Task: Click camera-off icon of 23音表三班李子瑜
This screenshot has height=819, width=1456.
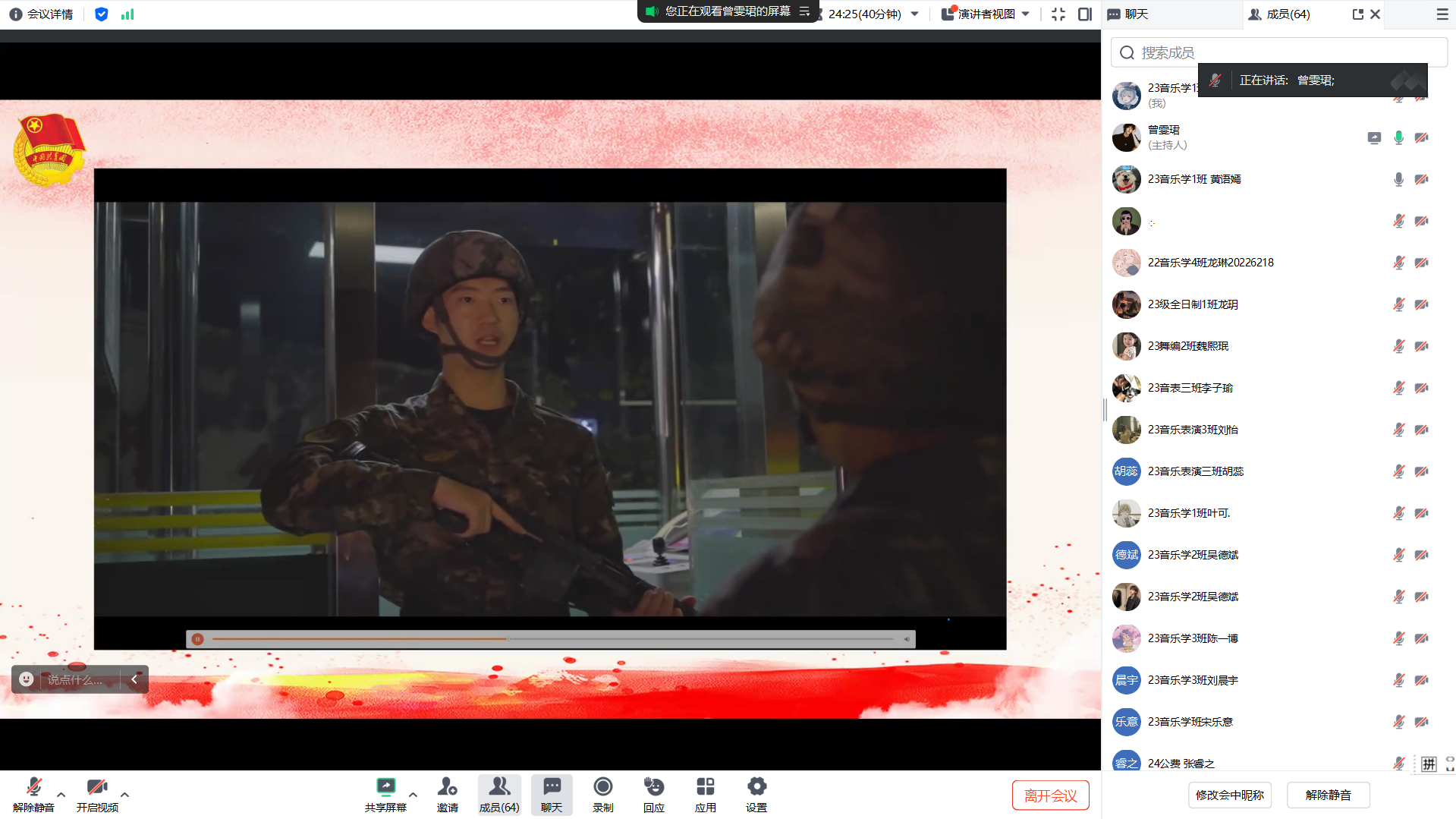Action: point(1422,388)
